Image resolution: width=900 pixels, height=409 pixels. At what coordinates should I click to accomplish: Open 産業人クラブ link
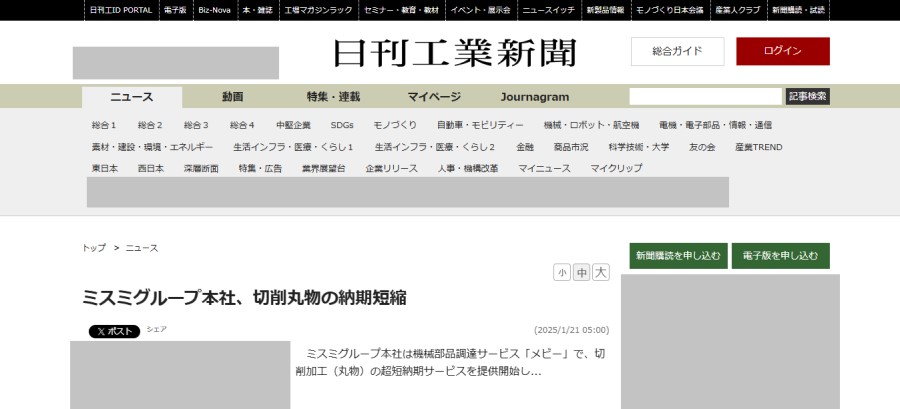click(738, 10)
